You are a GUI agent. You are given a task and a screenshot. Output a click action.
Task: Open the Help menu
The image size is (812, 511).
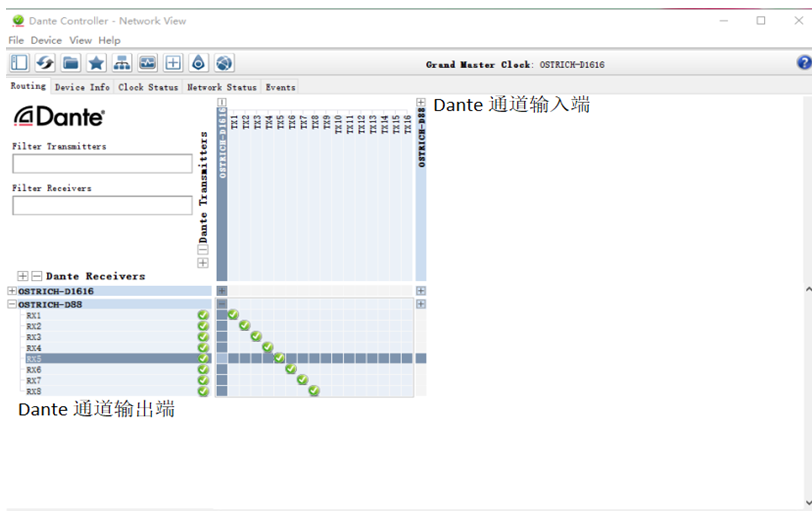[109, 40]
